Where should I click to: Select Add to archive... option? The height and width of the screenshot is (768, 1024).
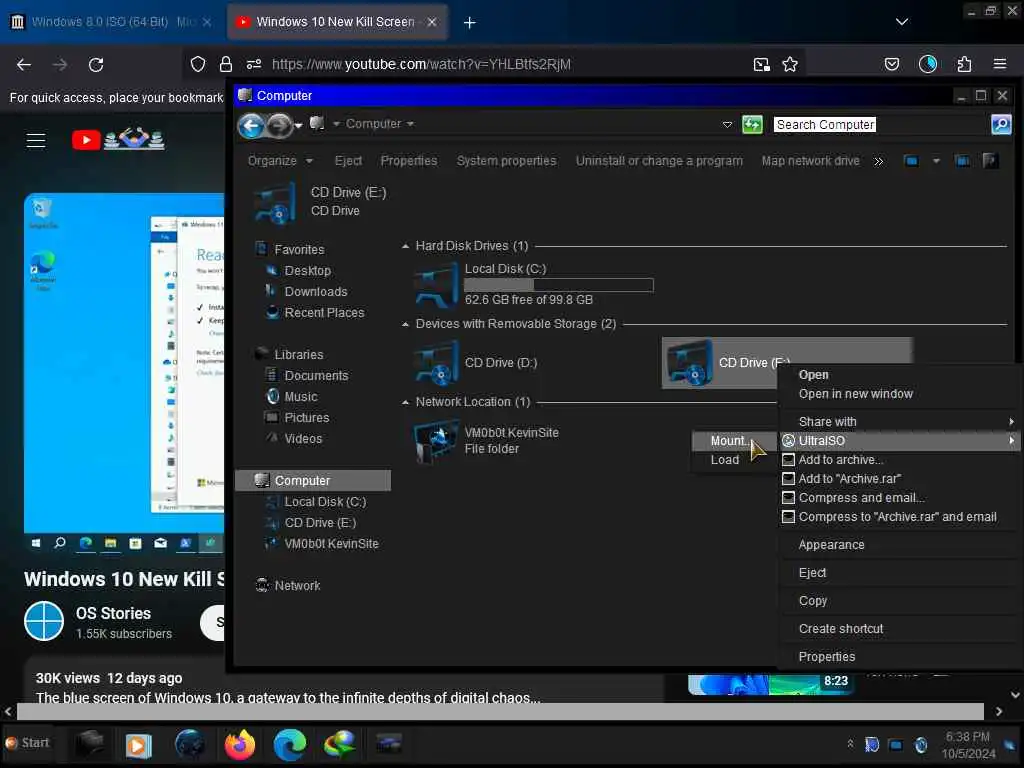(x=841, y=460)
